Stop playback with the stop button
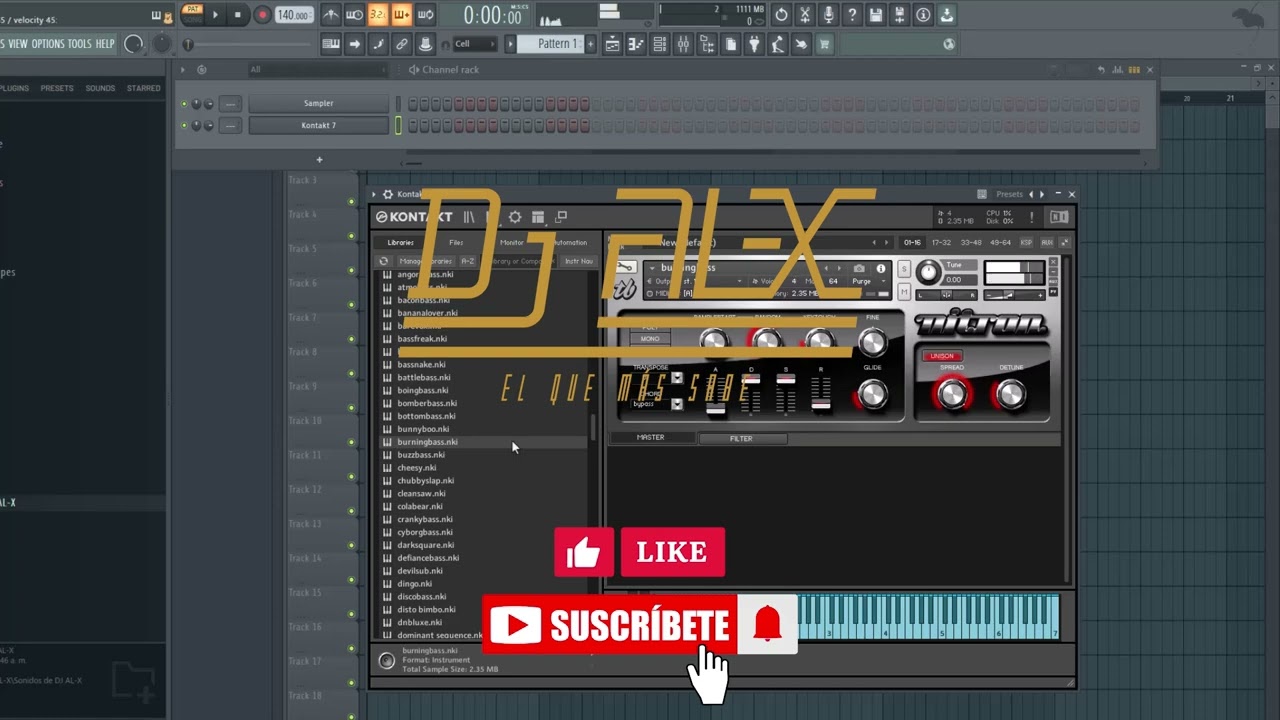 tap(238, 14)
